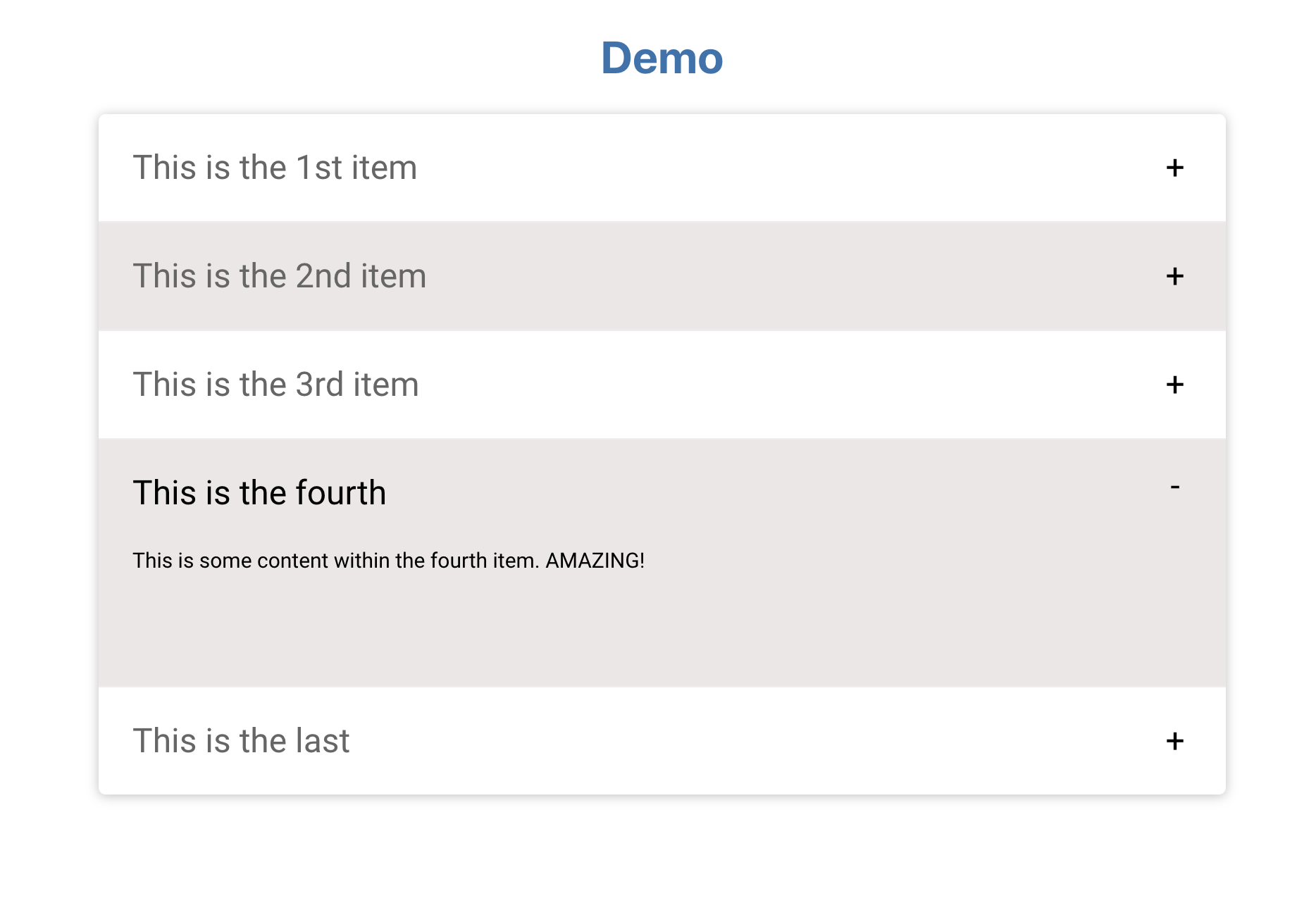Click the "This is the 2nd item" title
The image size is (1316, 903).
[x=279, y=276]
